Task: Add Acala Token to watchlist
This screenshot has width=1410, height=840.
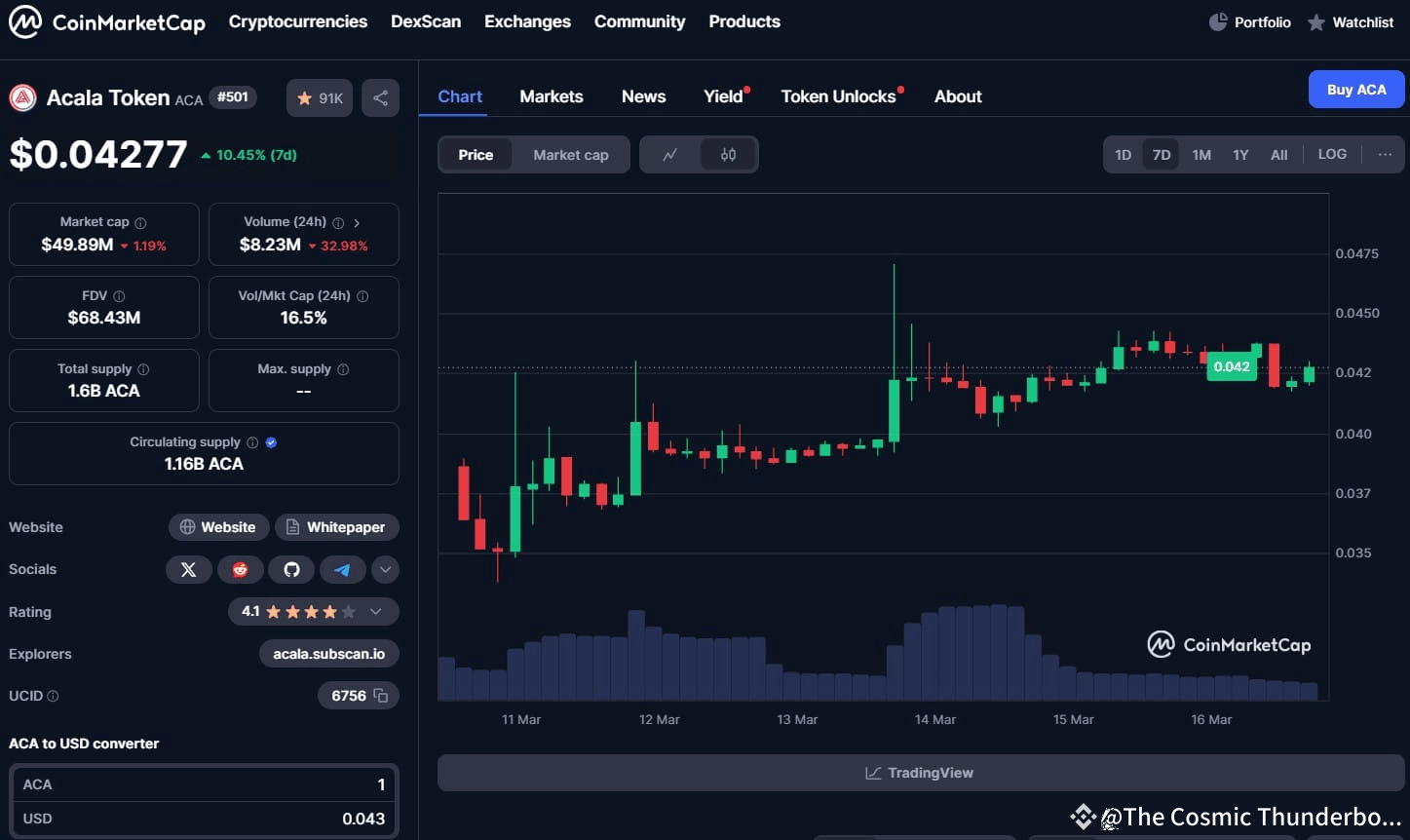Action: pyautogui.click(x=319, y=97)
